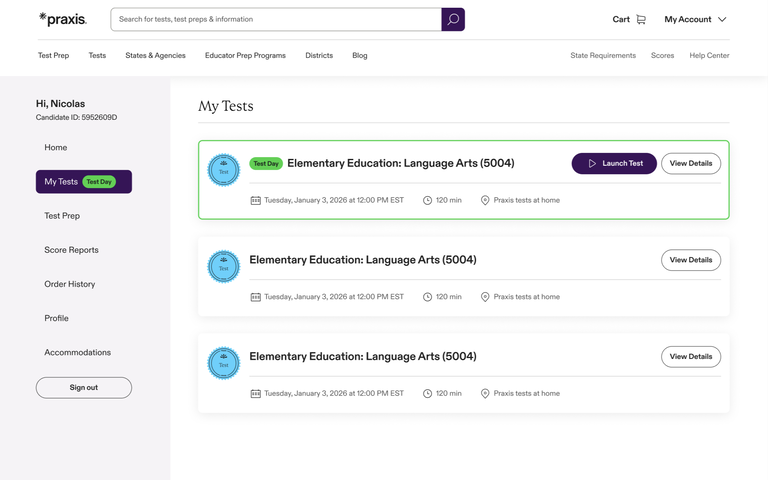Go to State Requirements link
Screen dimensions: 768x480
tap(603, 55)
